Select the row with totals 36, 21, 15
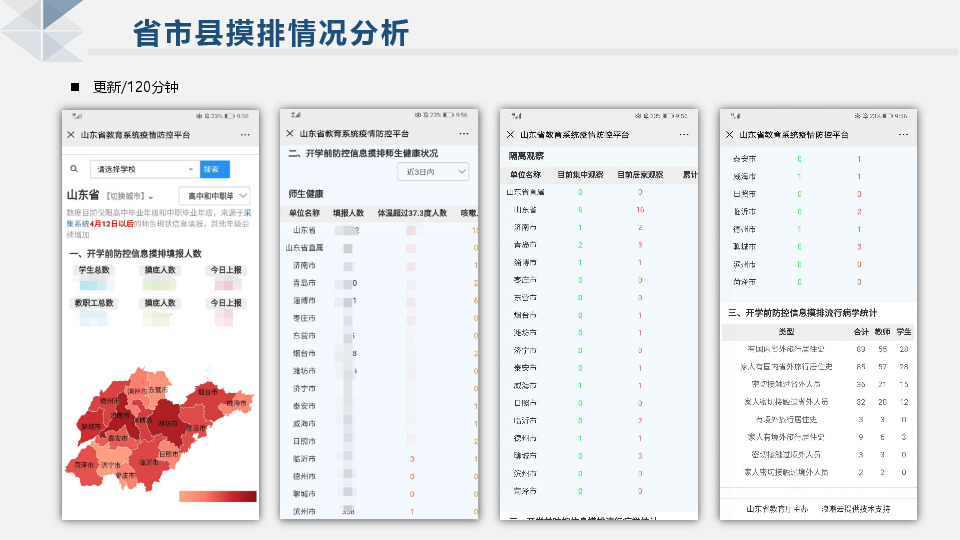Image resolution: width=960 pixels, height=540 pixels. pos(819,384)
